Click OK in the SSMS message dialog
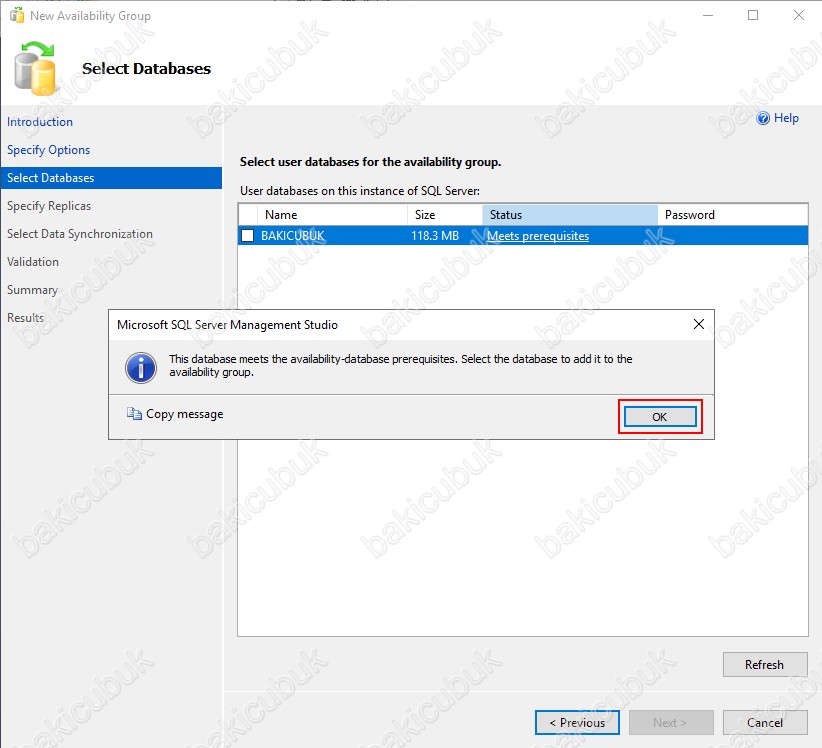822x748 pixels. pyautogui.click(x=660, y=417)
